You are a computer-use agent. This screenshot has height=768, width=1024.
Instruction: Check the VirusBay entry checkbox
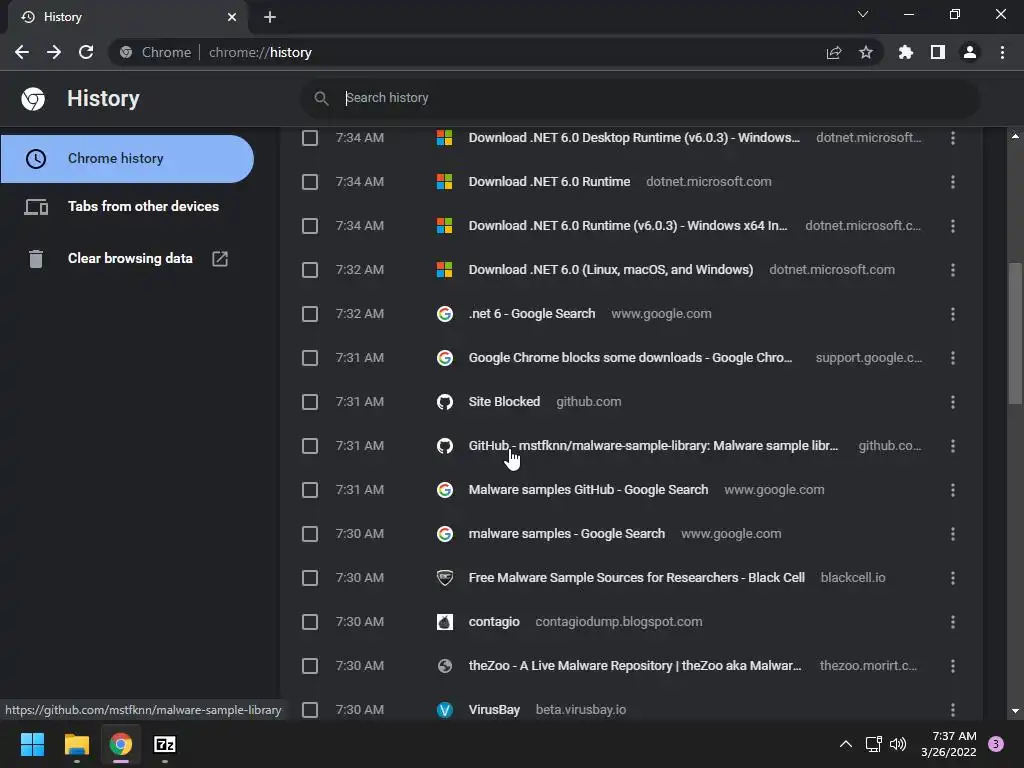tap(310, 710)
